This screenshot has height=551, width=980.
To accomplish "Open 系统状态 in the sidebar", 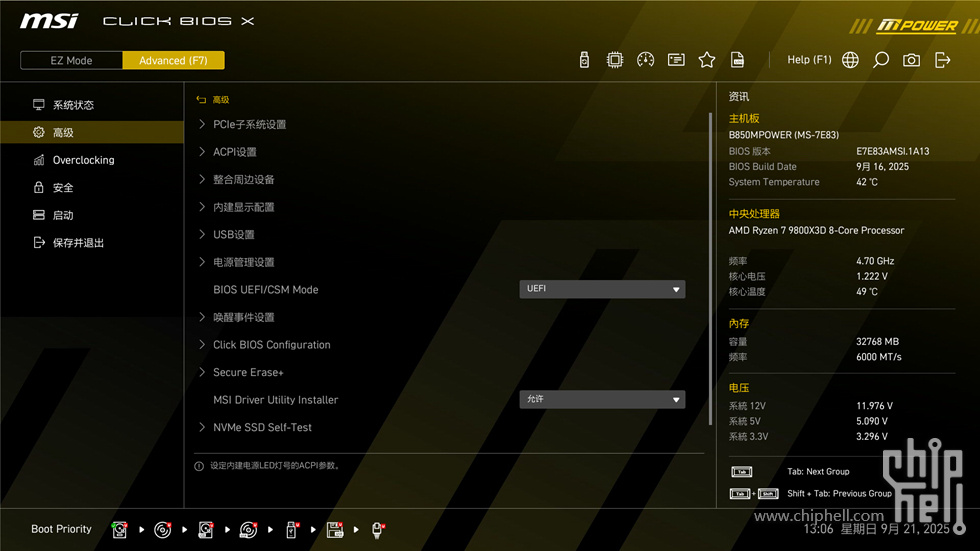I will click(92, 105).
